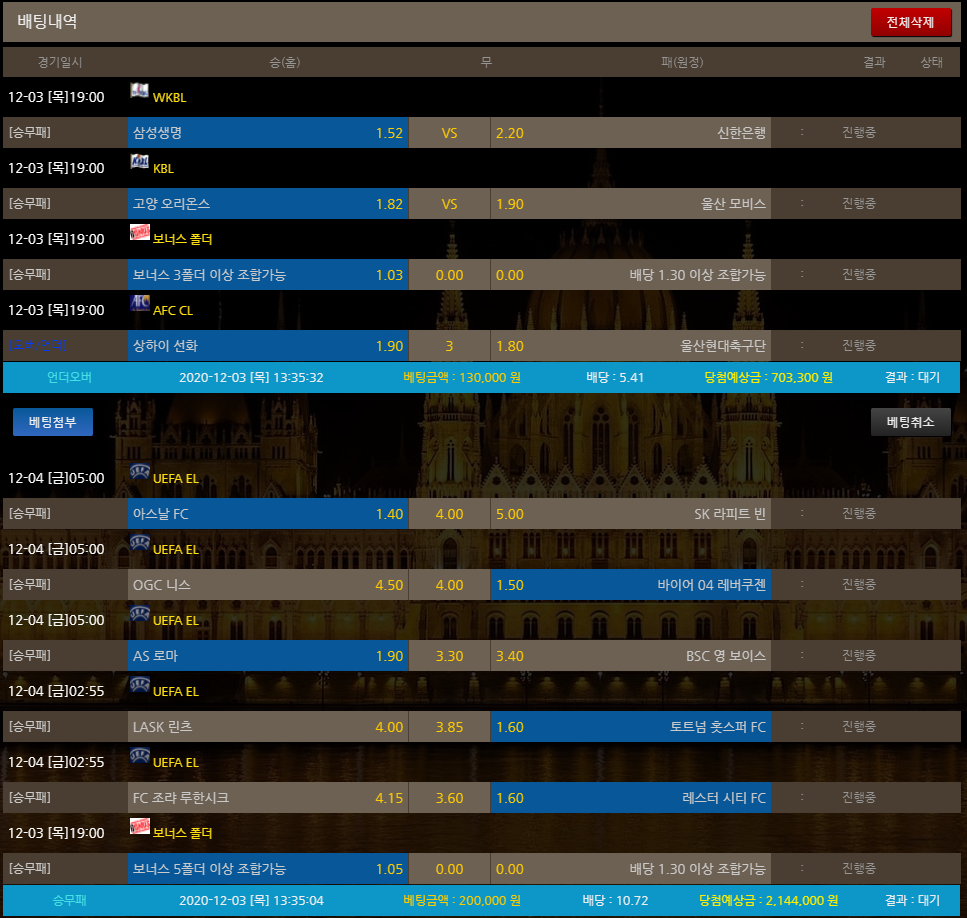
Task: Select 삼성생명 home odds 1.52
Action: (267, 133)
